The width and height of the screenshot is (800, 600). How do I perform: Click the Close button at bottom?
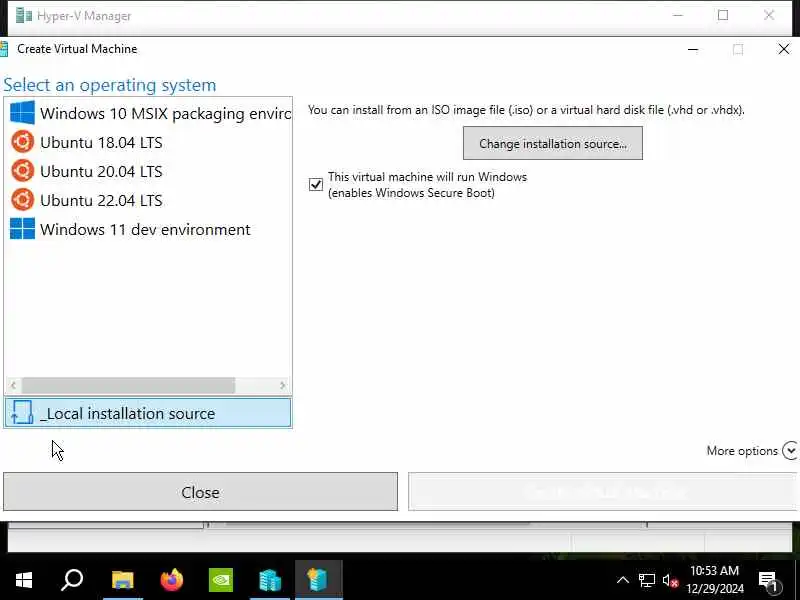coord(201,492)
